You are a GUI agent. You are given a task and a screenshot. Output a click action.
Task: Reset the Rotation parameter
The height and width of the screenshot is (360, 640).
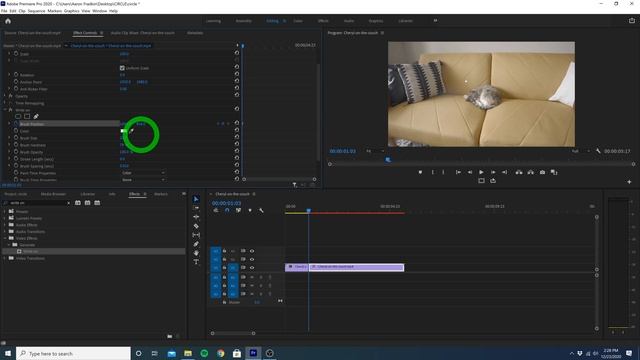[237, 74]
